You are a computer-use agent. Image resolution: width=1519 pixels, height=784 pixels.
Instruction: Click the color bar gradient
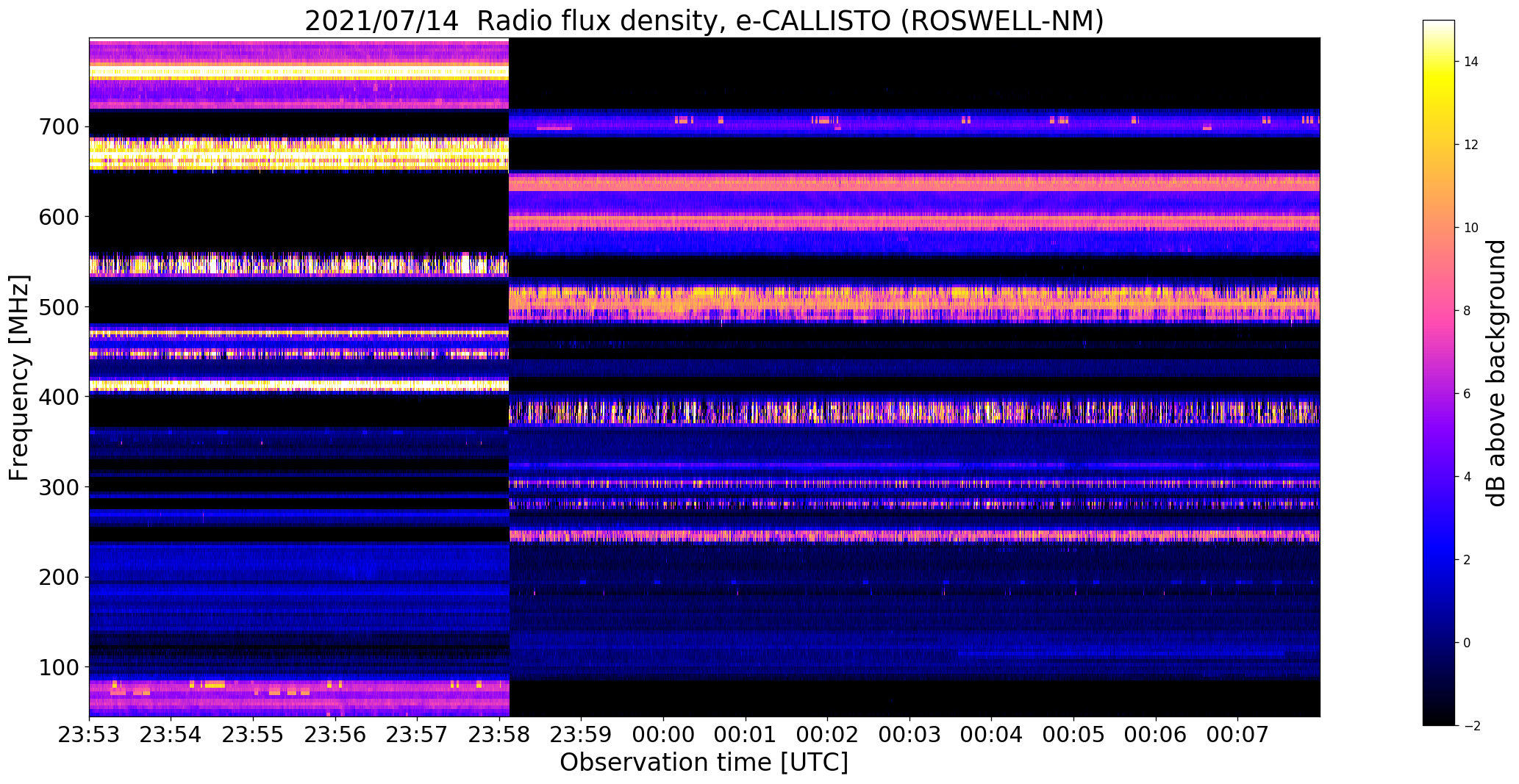coord(1439,373)
